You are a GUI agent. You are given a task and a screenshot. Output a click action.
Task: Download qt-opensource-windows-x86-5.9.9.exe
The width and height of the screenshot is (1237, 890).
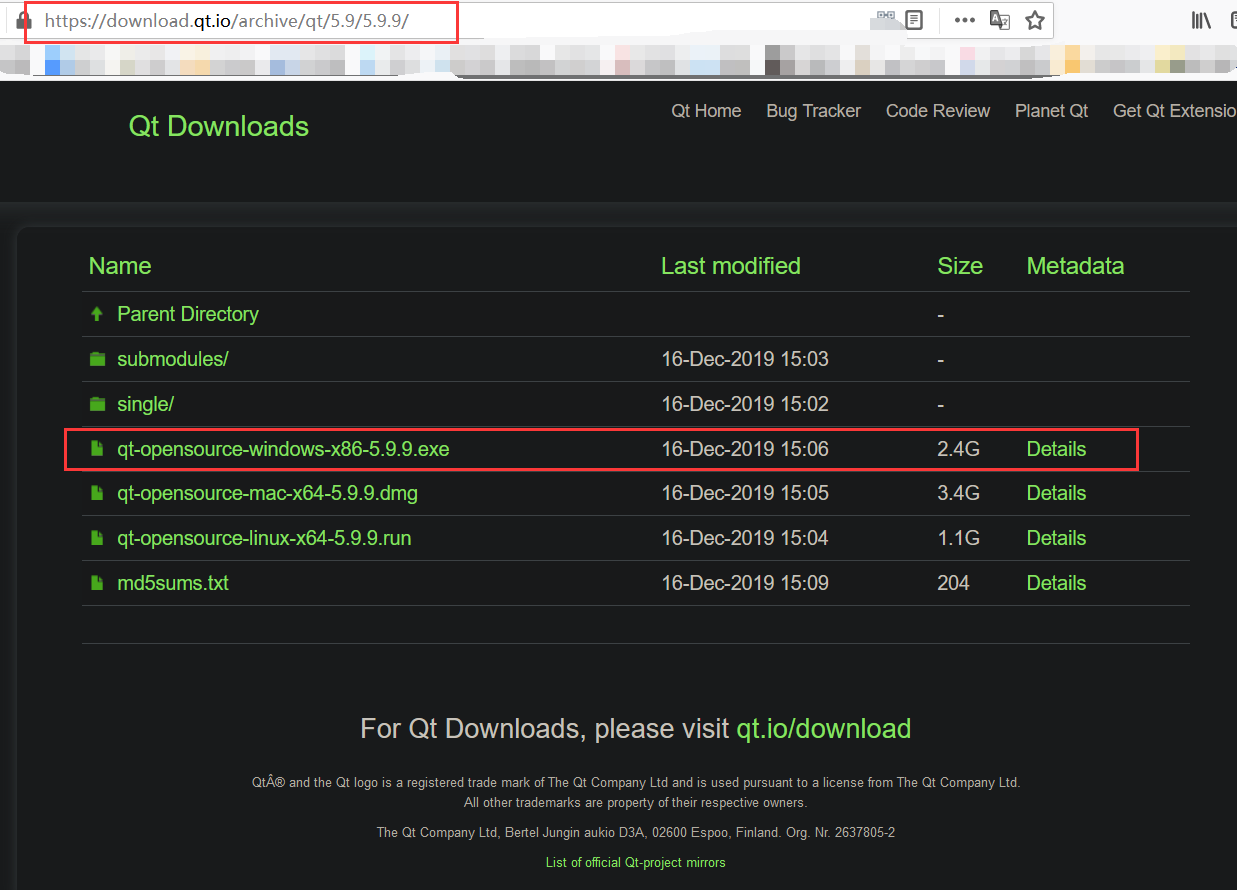283,449
